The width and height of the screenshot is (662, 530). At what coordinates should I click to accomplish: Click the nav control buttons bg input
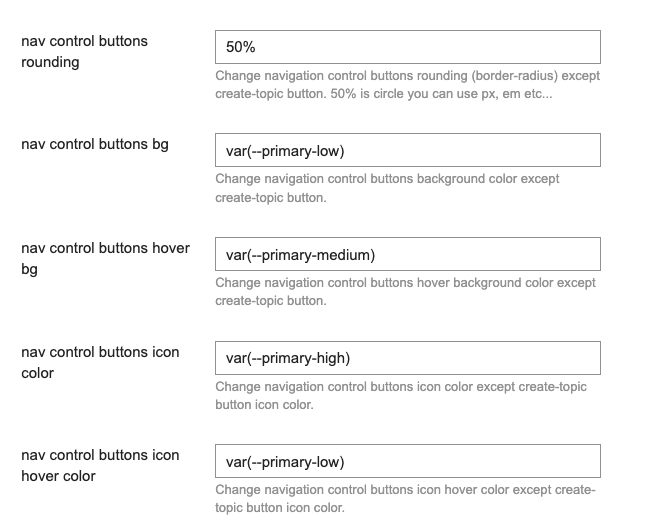tap(408, 150)
